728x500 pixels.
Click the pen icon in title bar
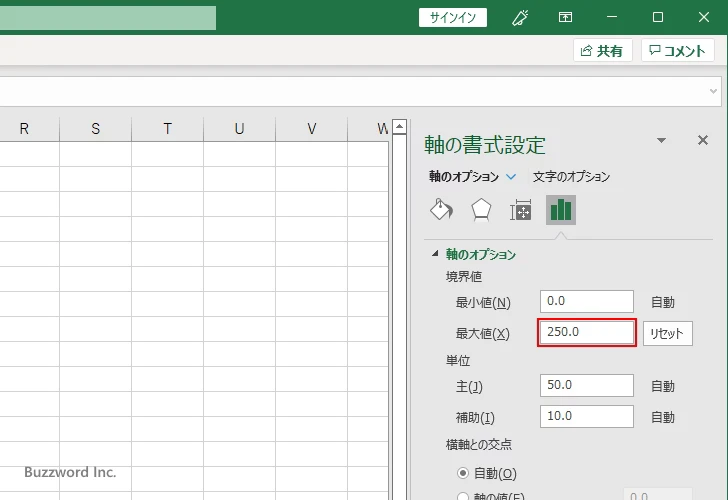(520, 17)
